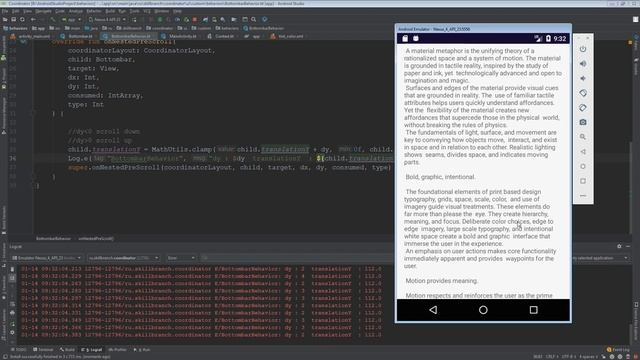Open the Analyze menu

click(76, 11)
